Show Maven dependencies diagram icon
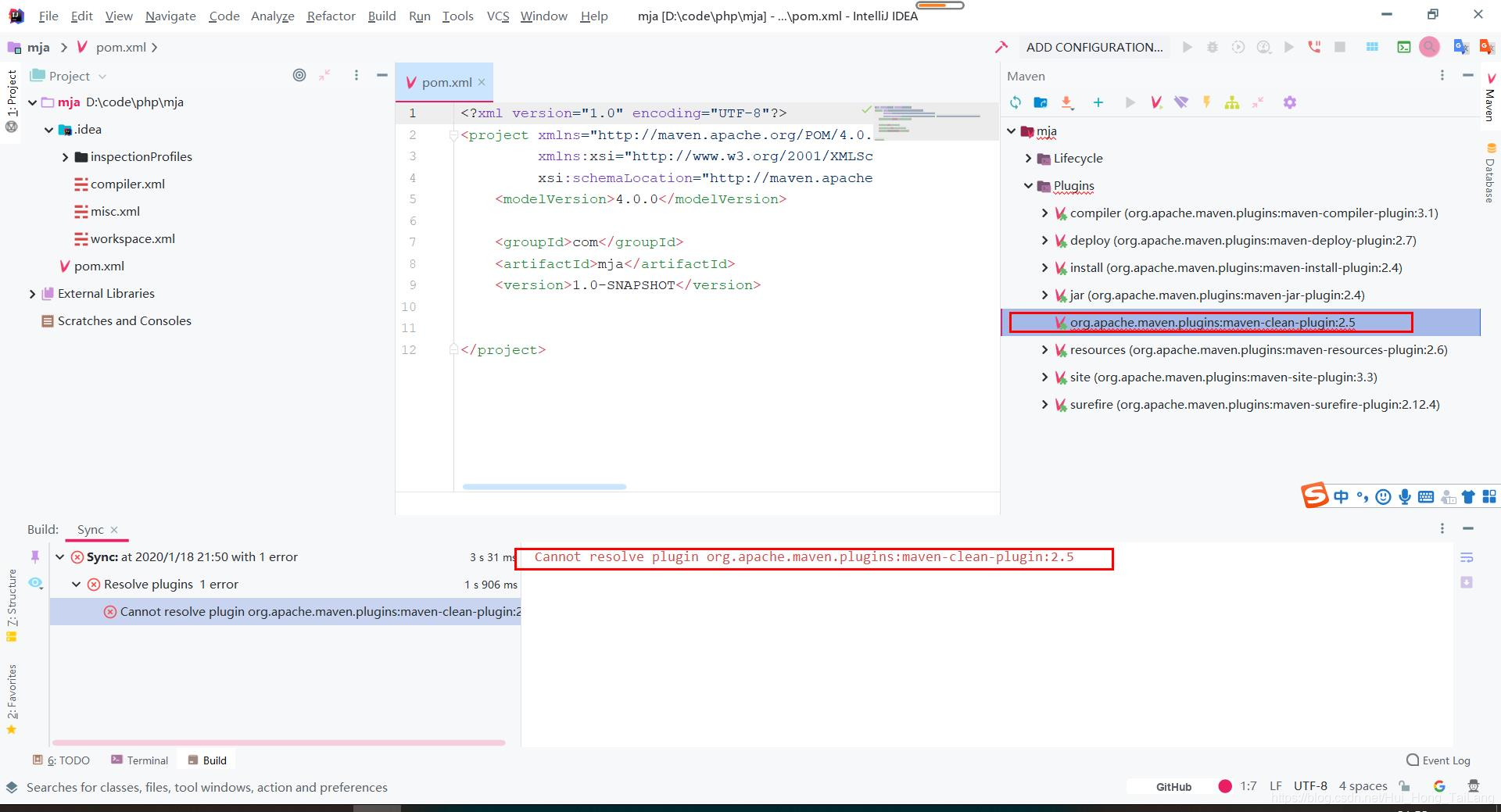1501x812 pixels. coord(1232,102)
